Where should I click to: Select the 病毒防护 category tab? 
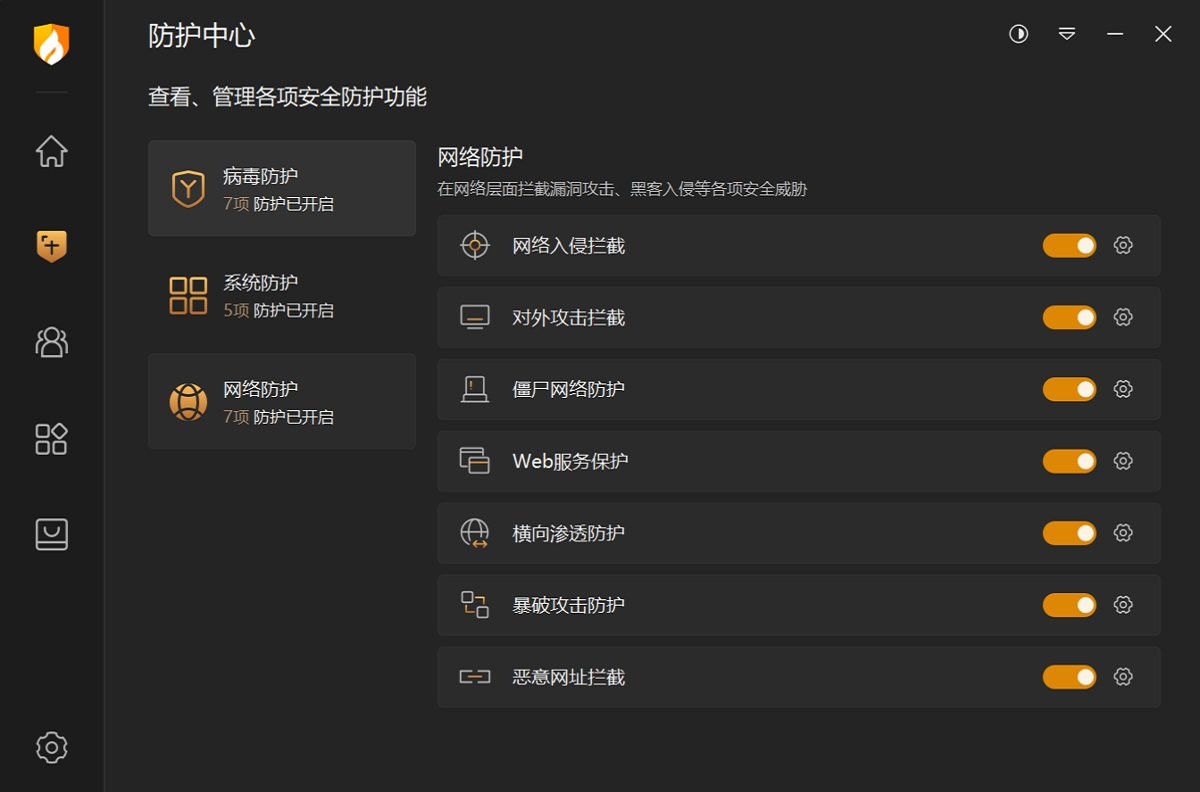282,188
